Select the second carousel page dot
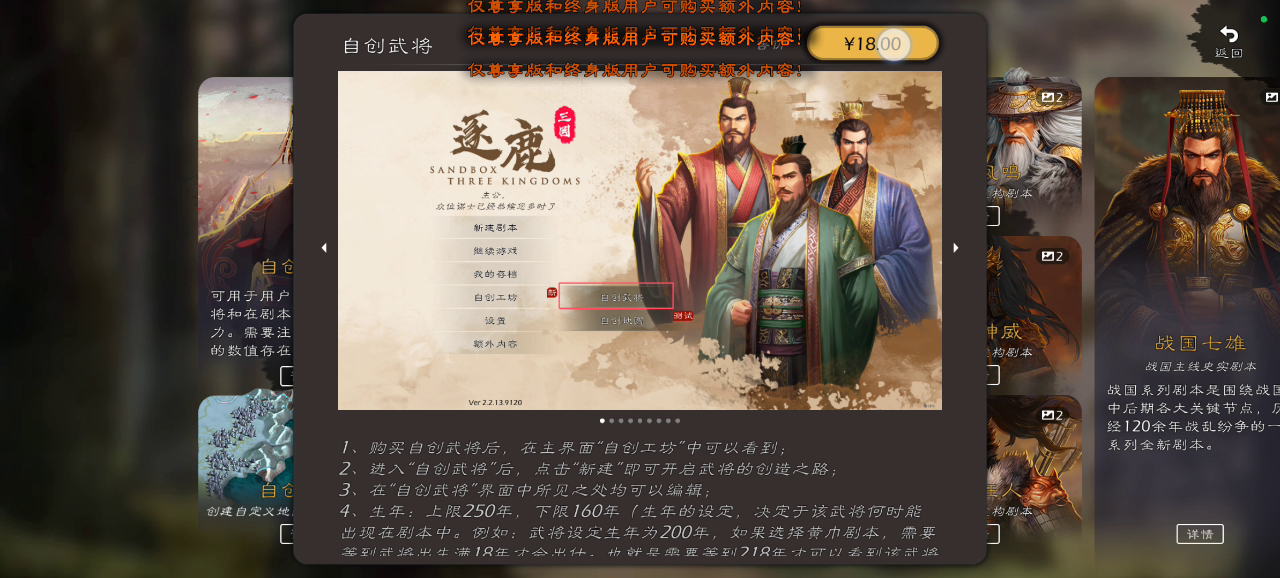 pos(612,421)
